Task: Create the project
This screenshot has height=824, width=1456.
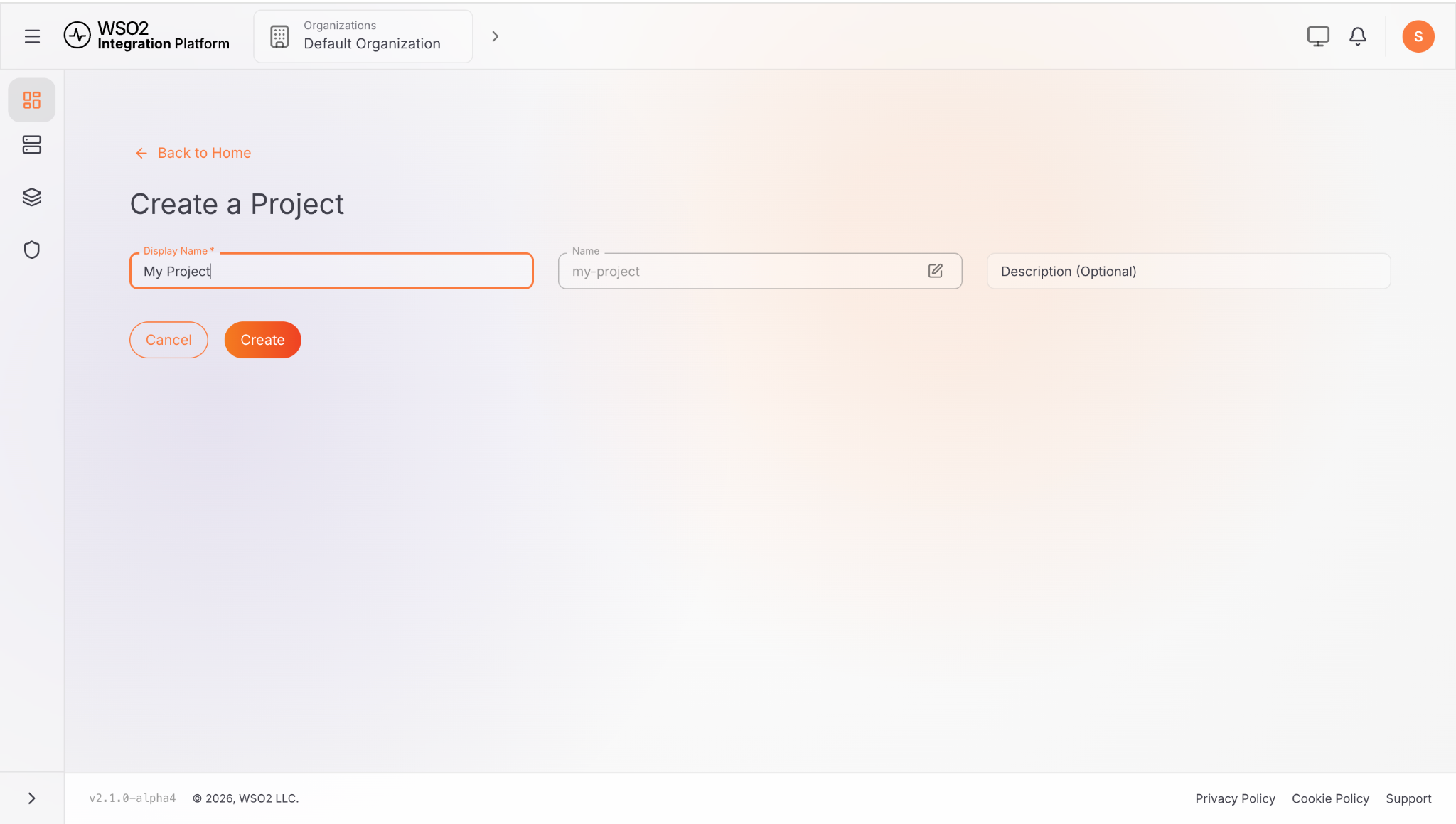Action: pyautogui.click(x=262, y=340)
